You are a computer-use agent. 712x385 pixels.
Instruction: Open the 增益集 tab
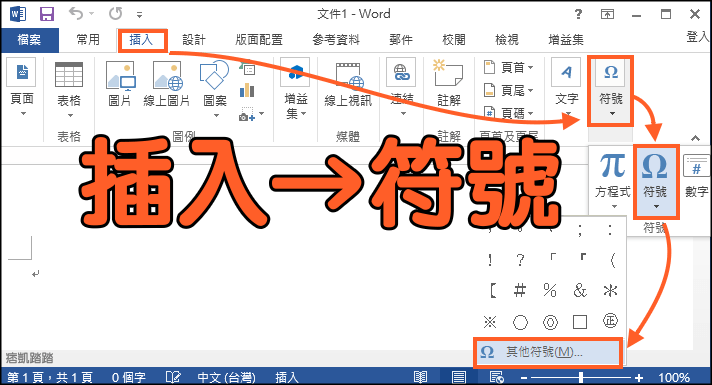coord(566,40)
